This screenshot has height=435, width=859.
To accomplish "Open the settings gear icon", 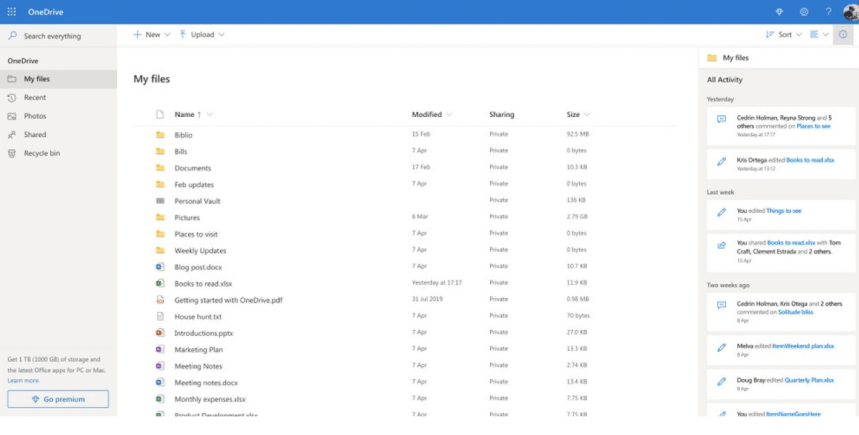I will [x=804, y=12].
